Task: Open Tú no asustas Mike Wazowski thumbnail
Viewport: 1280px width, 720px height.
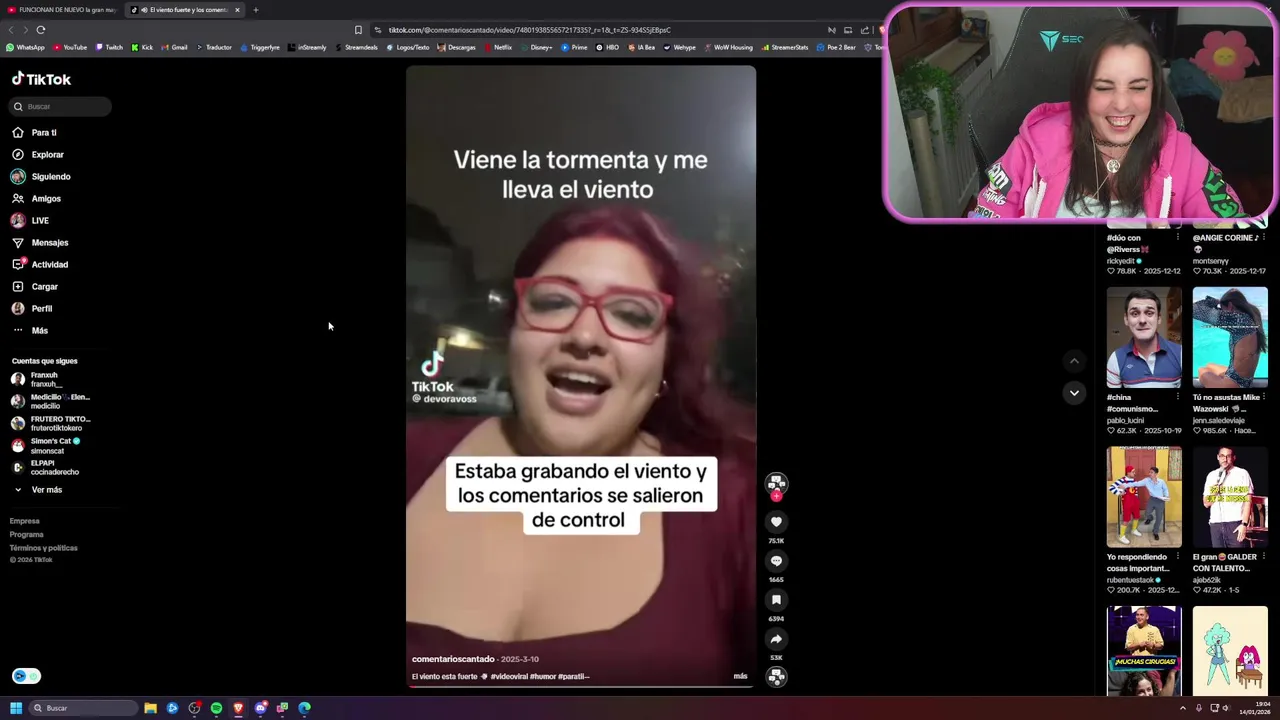Action: 1230,337
